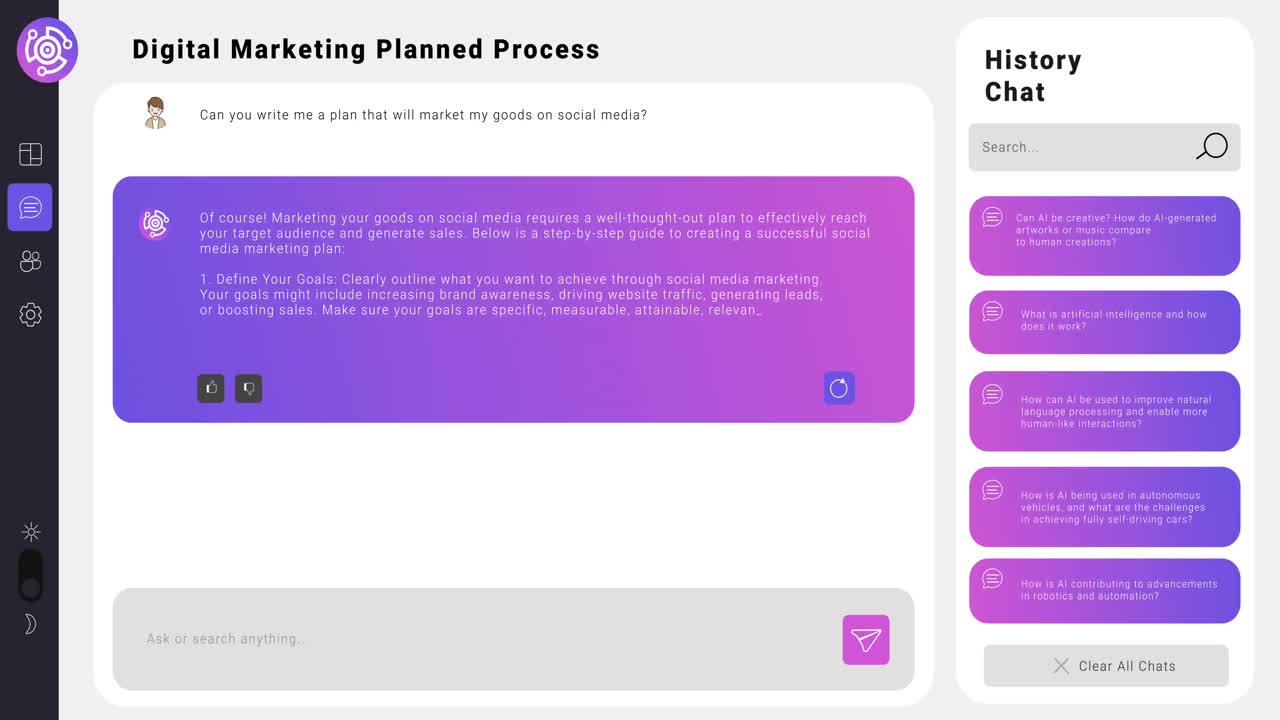
Task: Click the thumbs up button
Action: coord(211,388)
